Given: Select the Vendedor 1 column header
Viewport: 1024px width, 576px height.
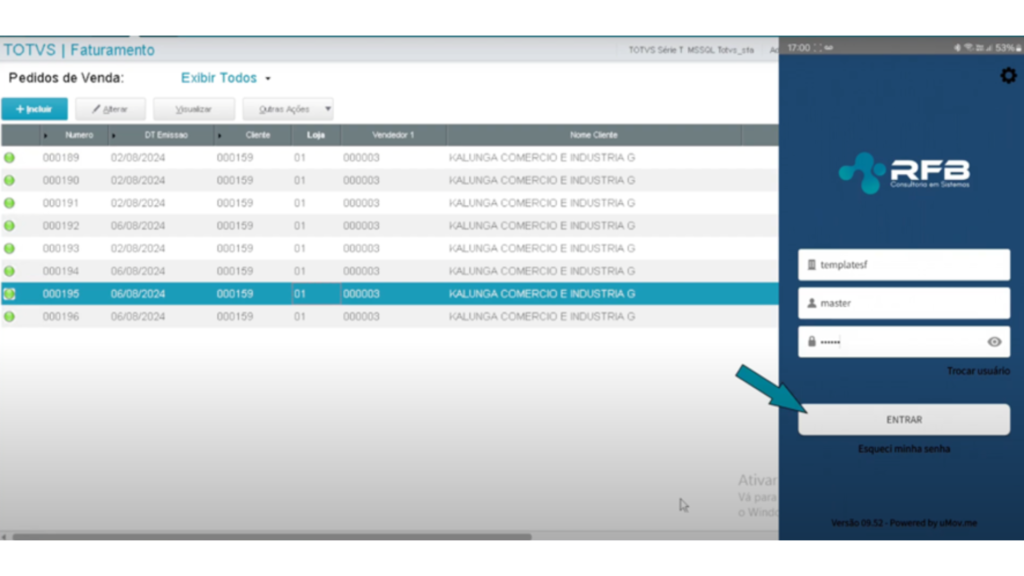Looking at the screenshot, I should pyautogui.click(x=393, y=135).
